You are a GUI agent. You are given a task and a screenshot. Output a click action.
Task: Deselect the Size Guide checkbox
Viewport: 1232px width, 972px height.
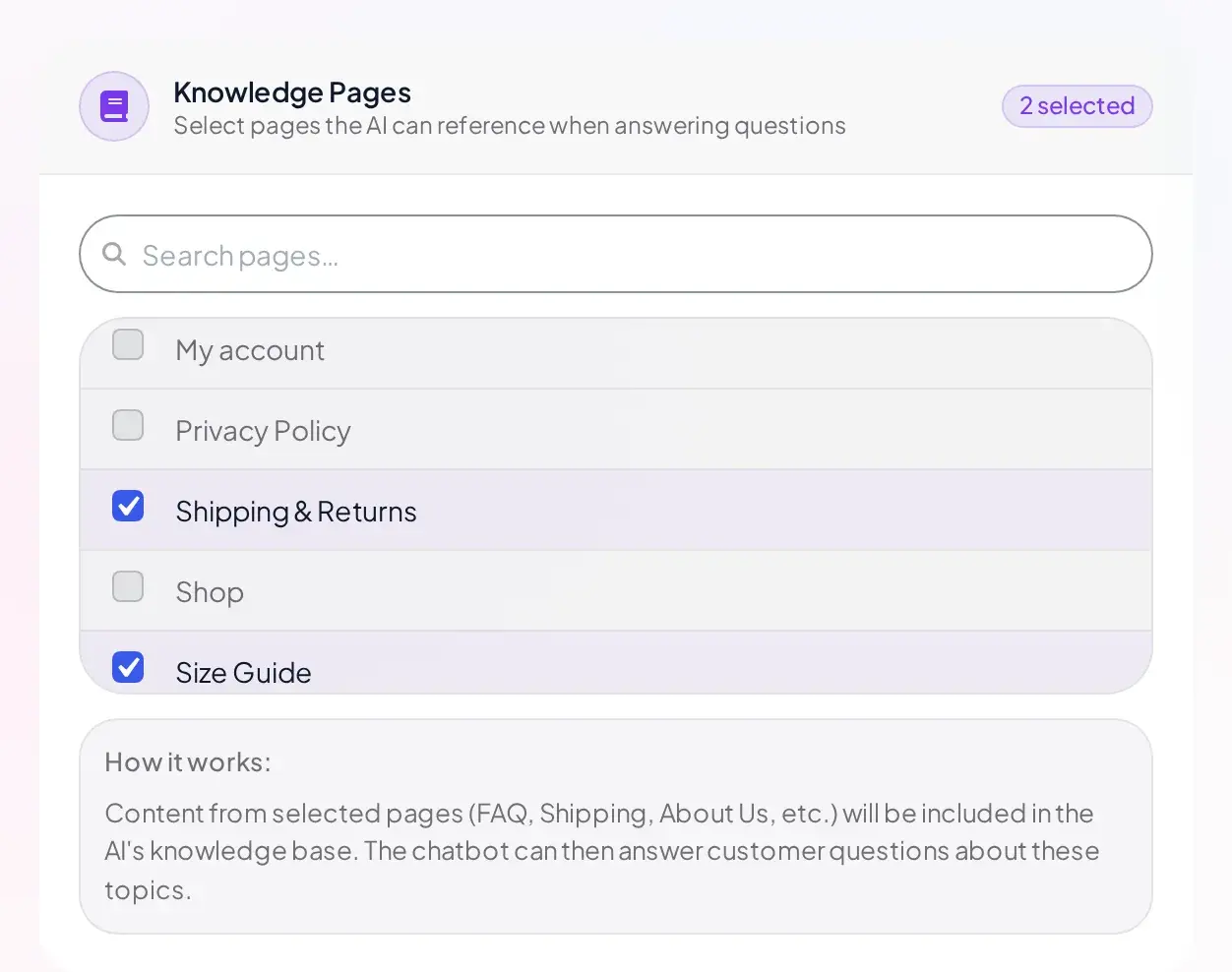(x=128, y=668)
